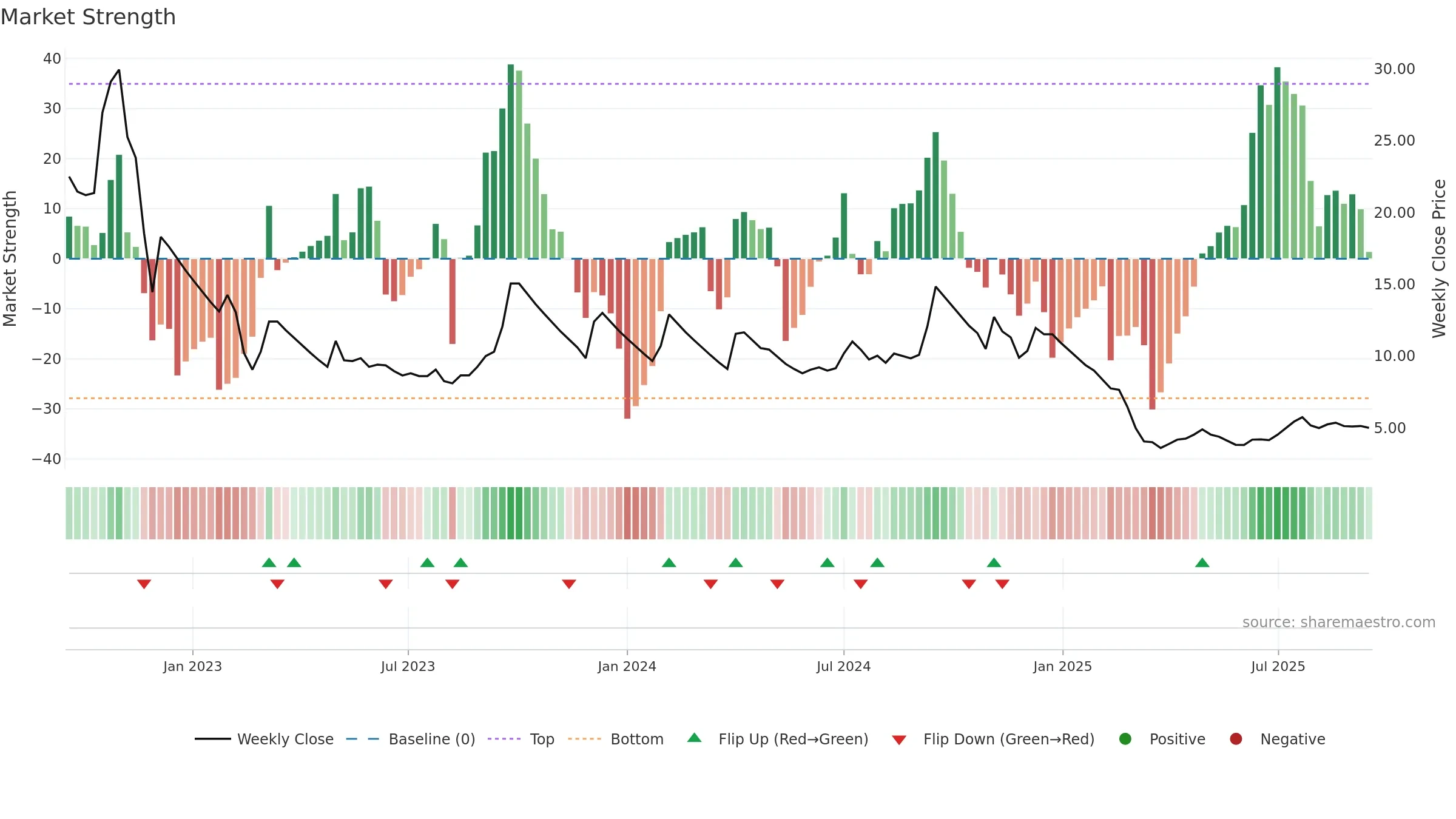Click the flip-down marker just before Jan 2024
1456x819 pixels.
[x=569, y=584]
